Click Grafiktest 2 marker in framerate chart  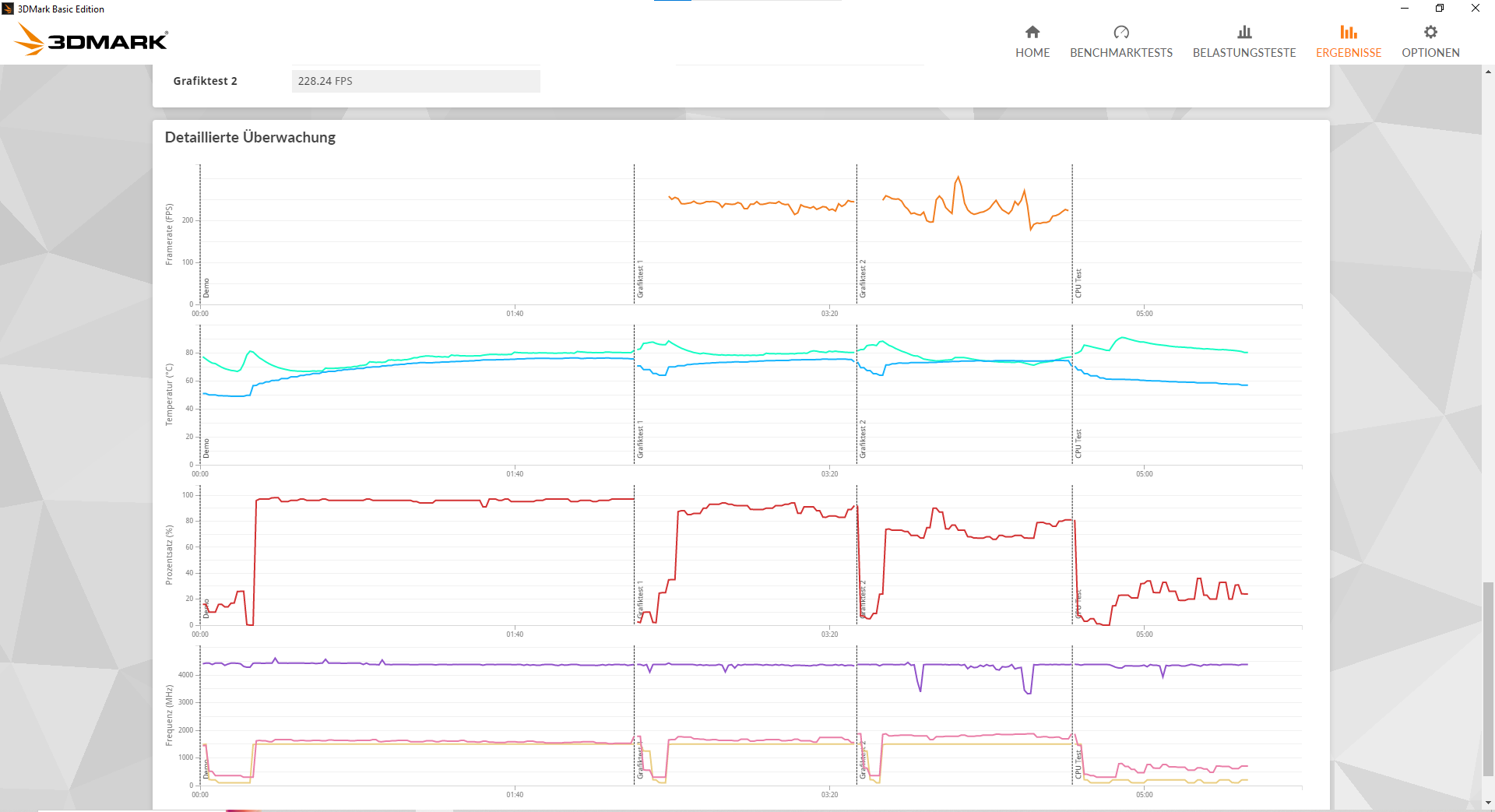(863, 279)
